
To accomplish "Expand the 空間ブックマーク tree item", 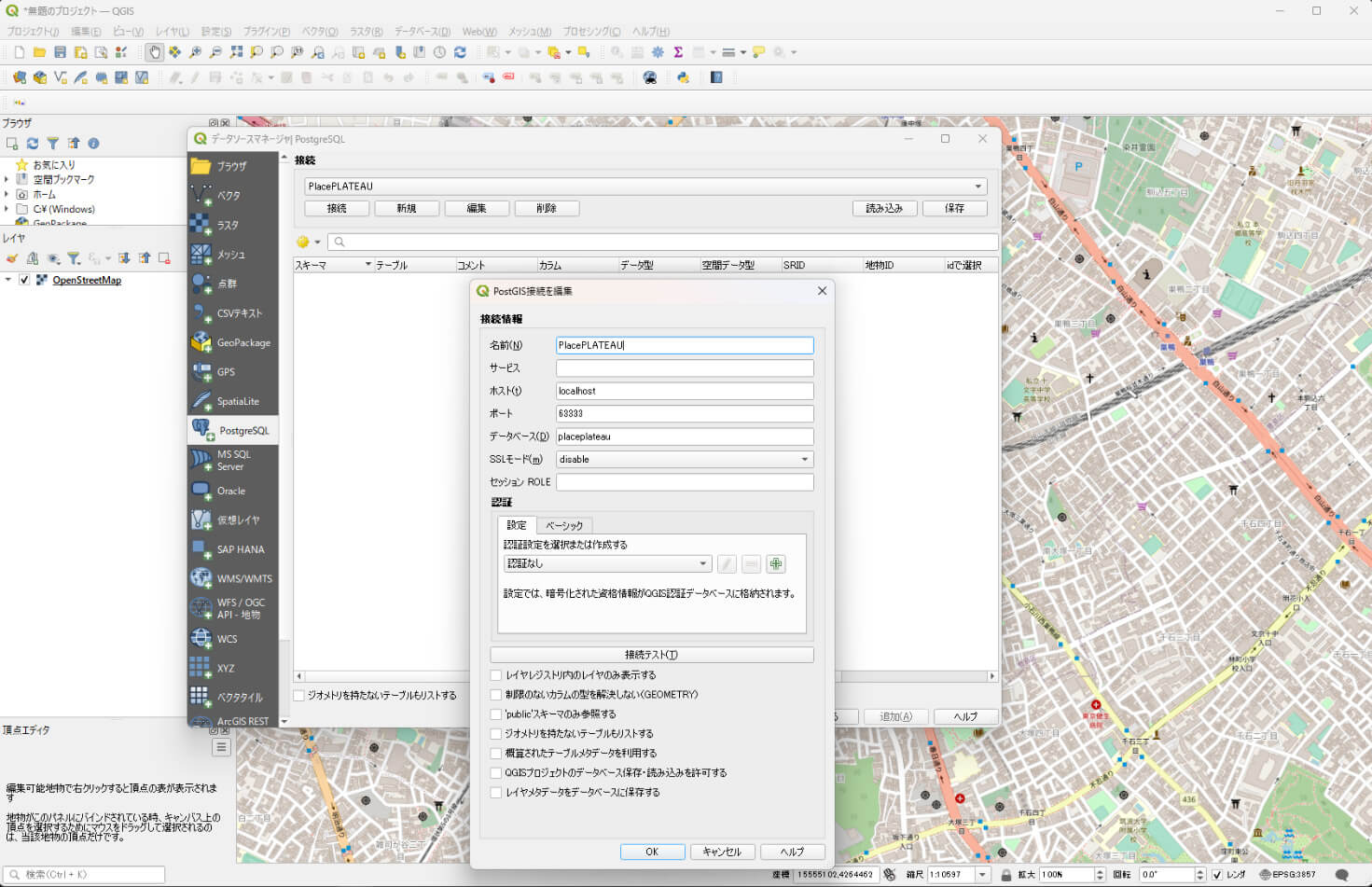I will [7, 179].
